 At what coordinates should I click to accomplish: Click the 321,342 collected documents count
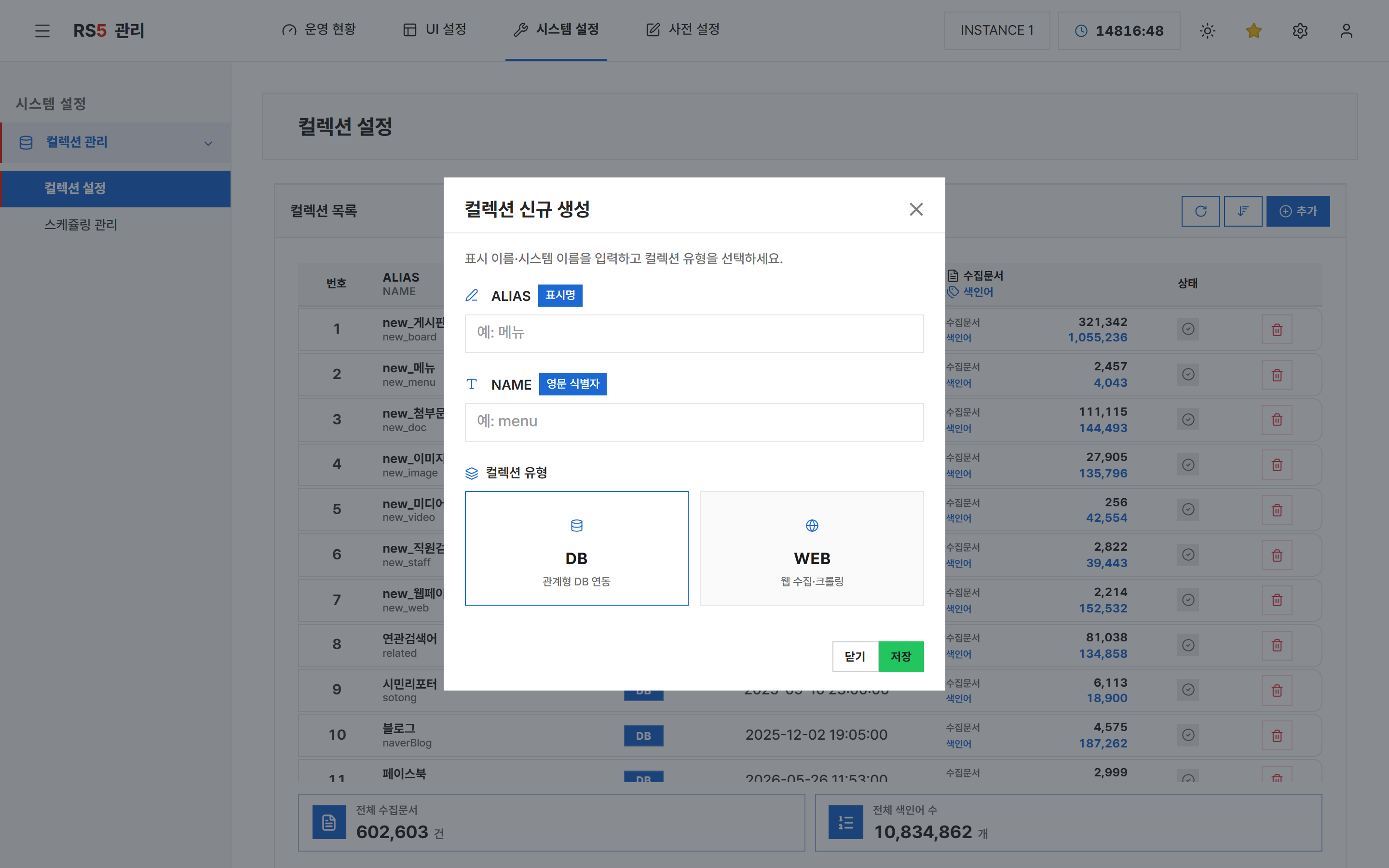(x=1103, y=322)
